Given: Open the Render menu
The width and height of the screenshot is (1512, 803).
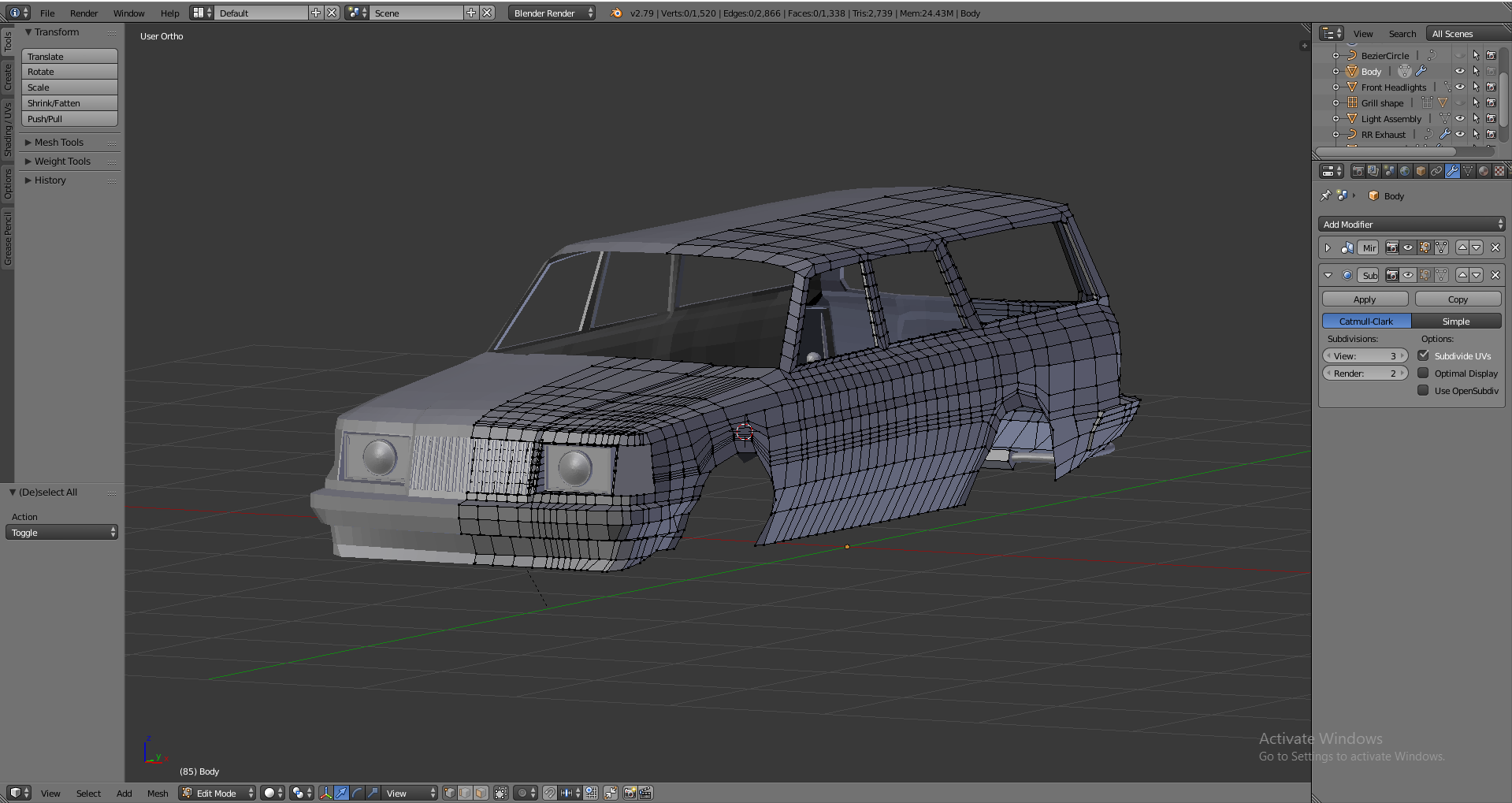Looking at the screenshot, I should coord(84,13).
